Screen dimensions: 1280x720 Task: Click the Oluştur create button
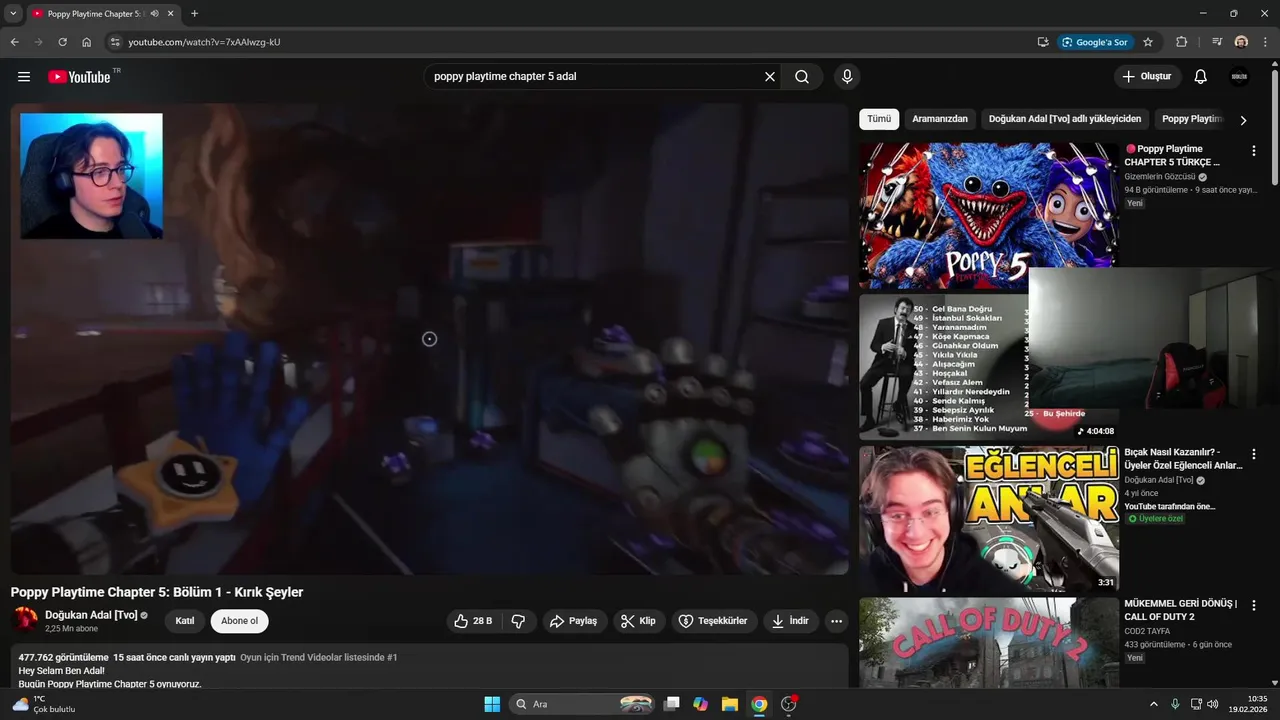1148,77
